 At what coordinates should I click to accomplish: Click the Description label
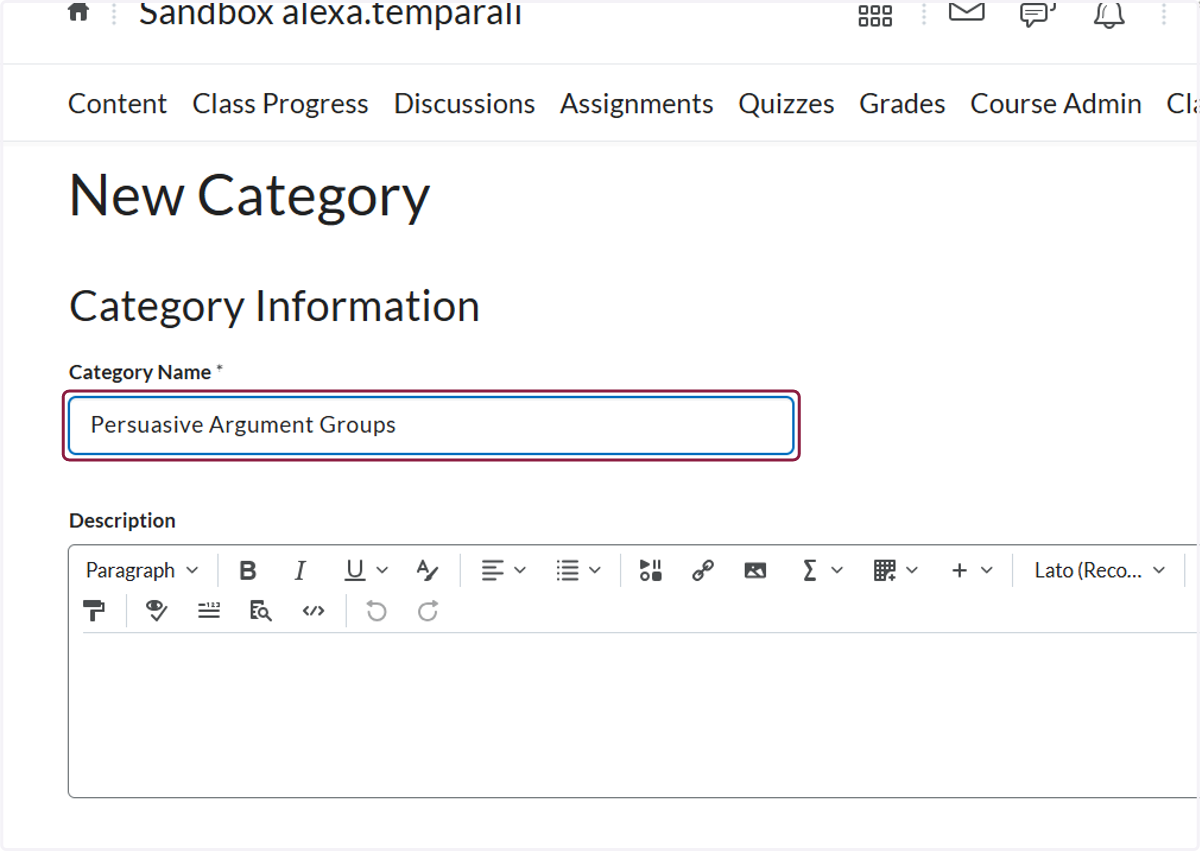pyautogui.click(x=122, y=521)
